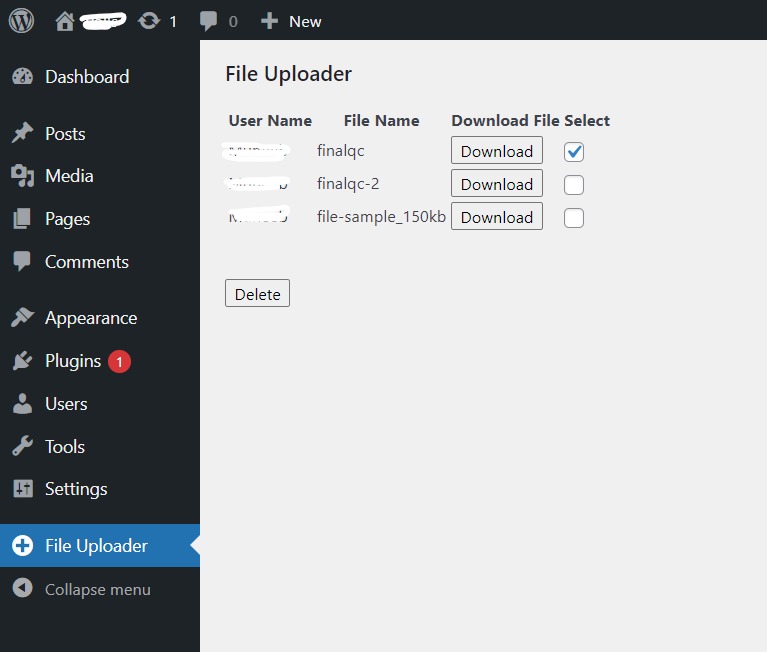Screen dimensions: 767x652
Task: Click the Tools wrench icon
Action: pyautogui.click(x=22, y=447)
